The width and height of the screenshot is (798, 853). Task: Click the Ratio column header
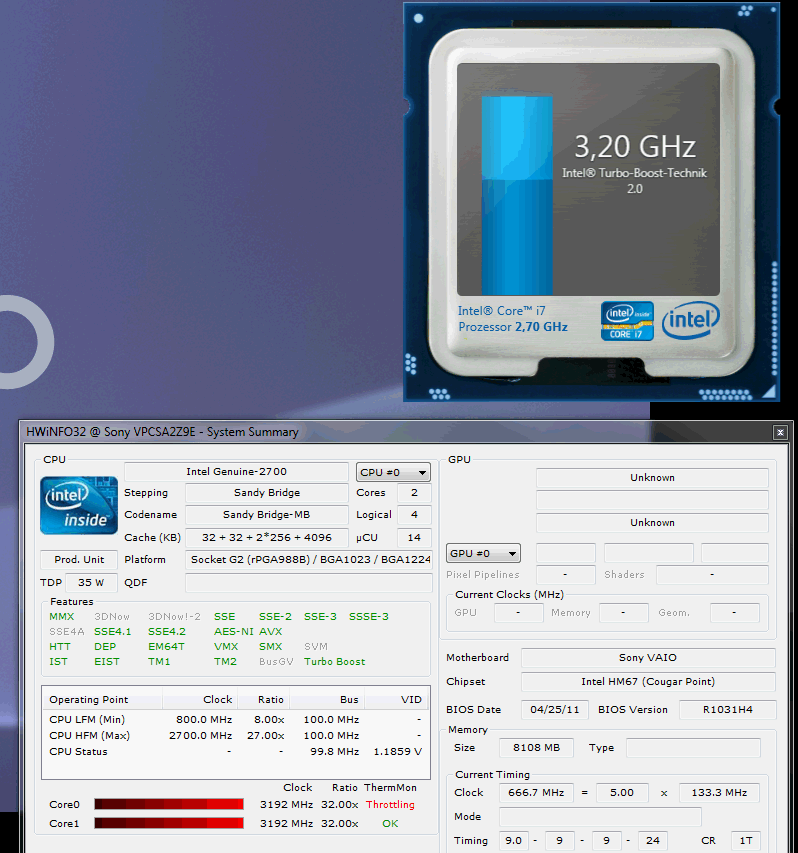[263, 700]
